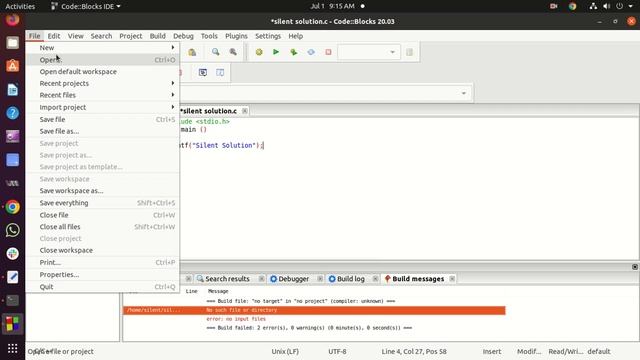Choose Save file as... entry
The image size is (640, 360).
coord(102,131)
